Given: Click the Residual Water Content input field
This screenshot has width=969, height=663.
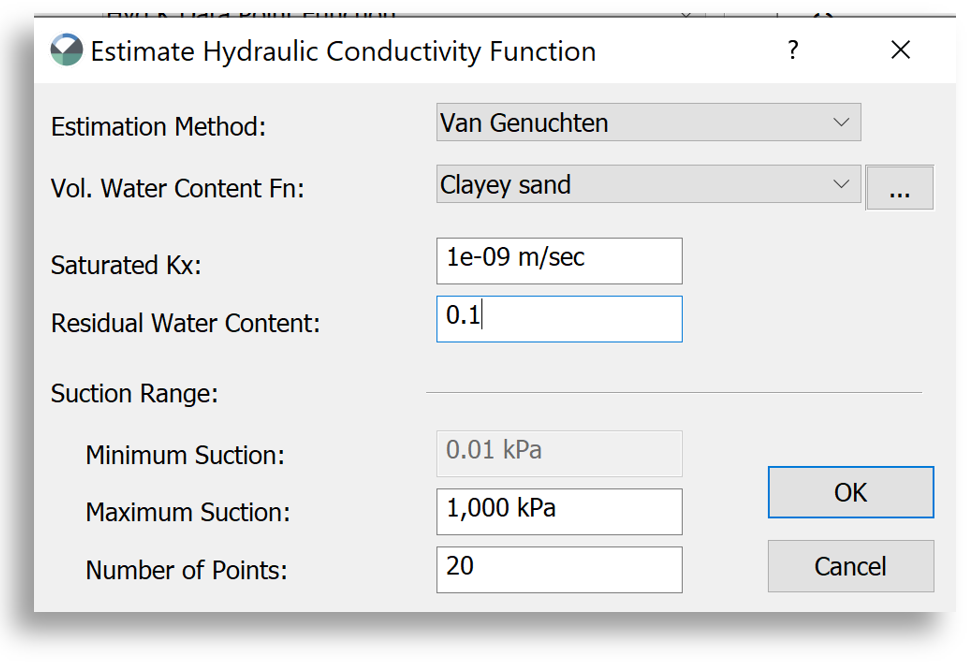Looking at the screenshot, I should coord(558,319).
